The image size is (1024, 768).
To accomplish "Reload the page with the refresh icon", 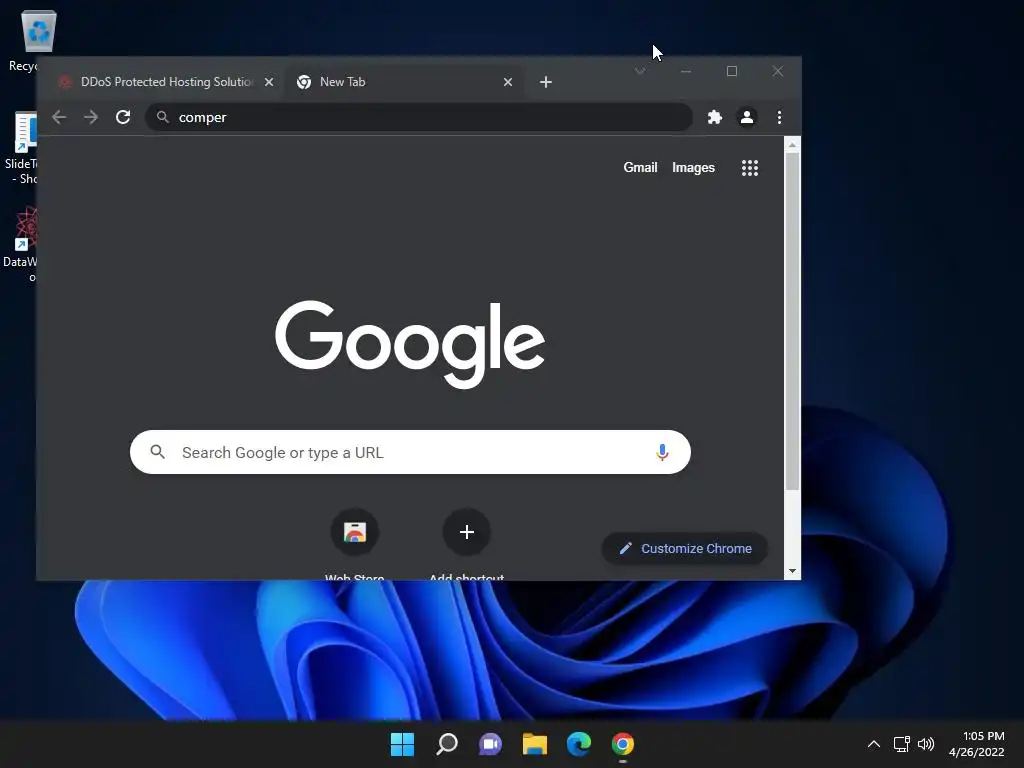I will [x=123, y=118].
